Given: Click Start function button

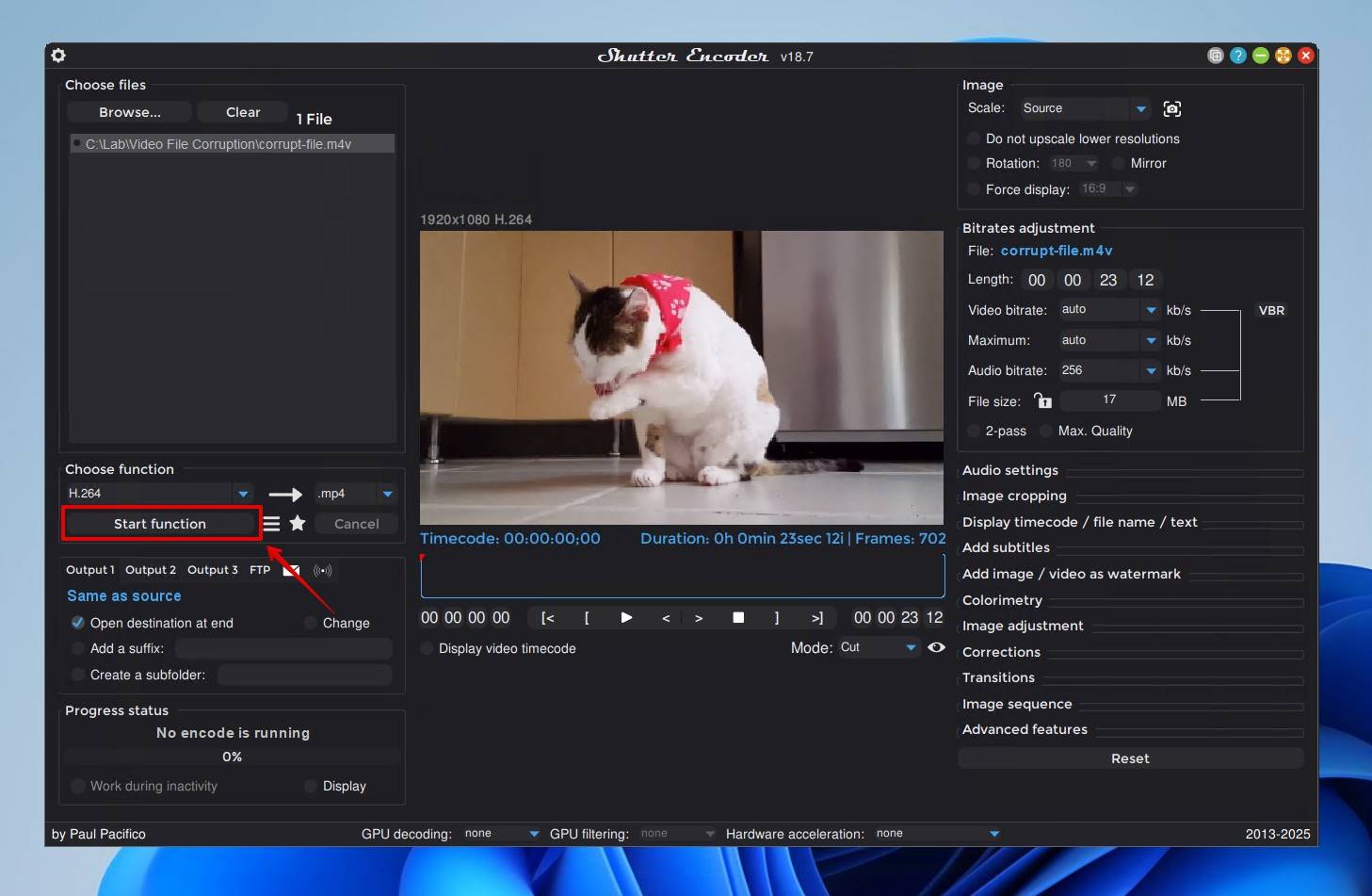Looking at the screenshot, I should click(160, 524).
